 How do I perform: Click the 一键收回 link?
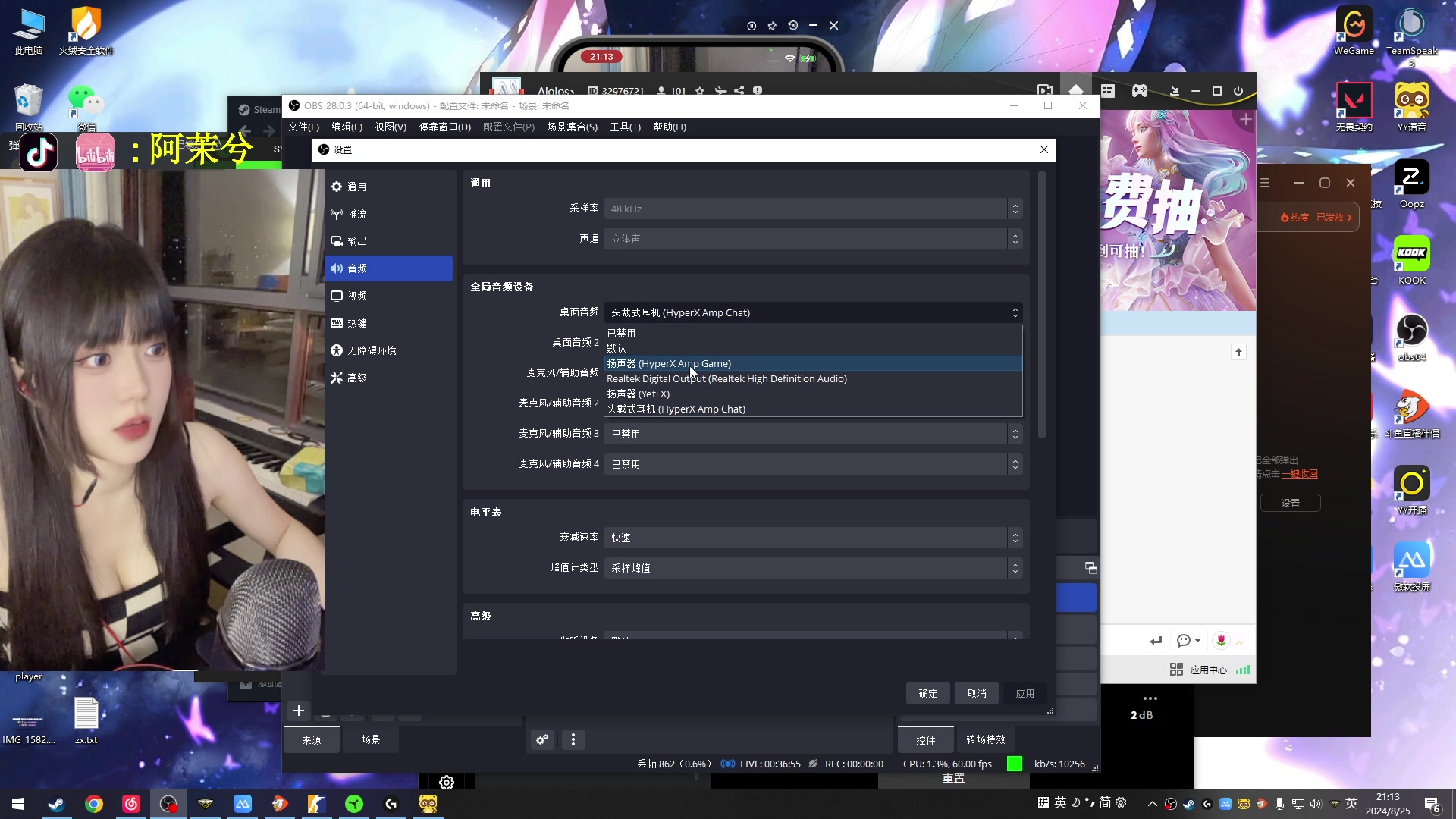pyautogui.click(x=1300, y=474)
